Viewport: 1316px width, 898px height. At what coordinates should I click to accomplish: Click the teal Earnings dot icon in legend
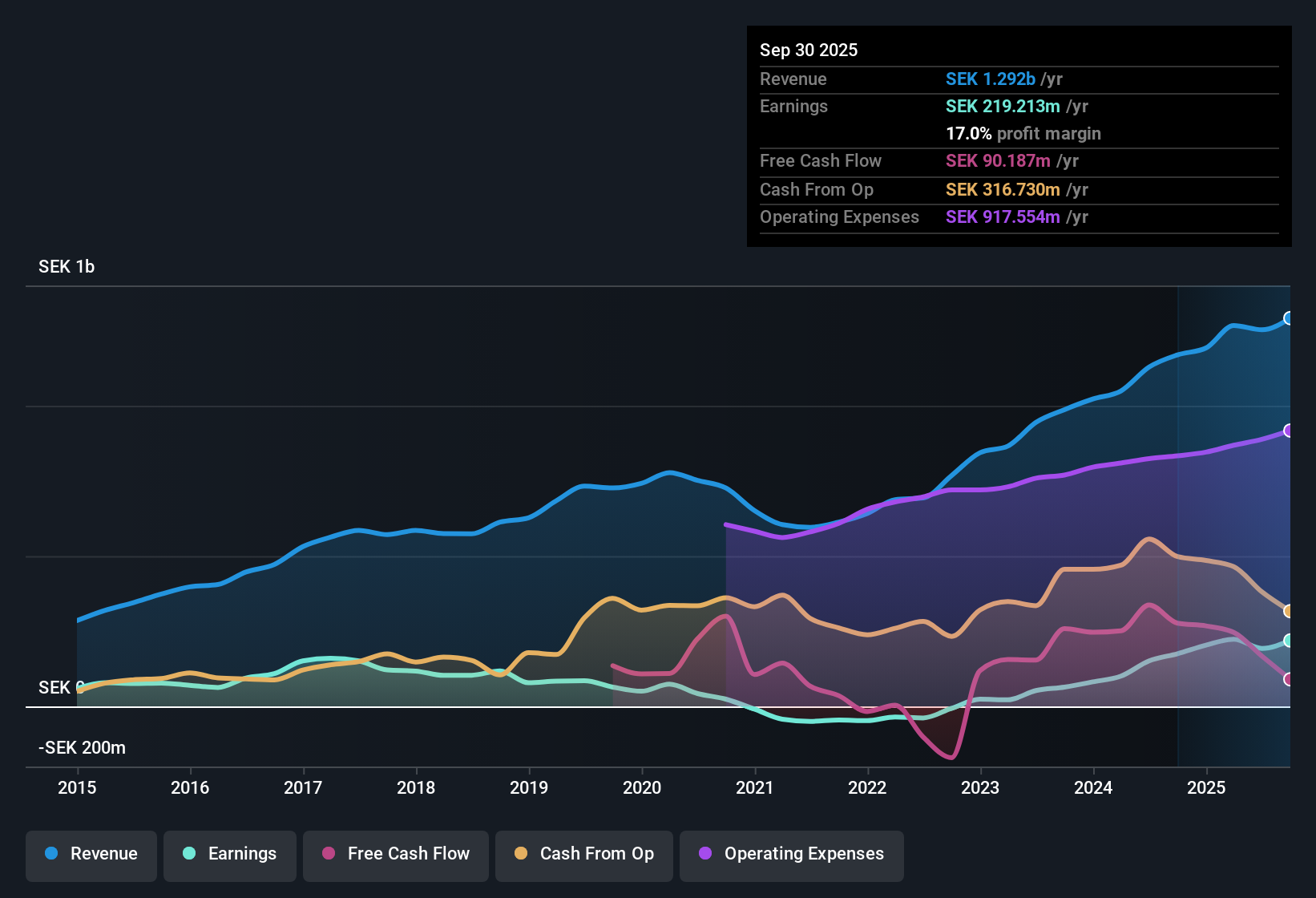189,854
